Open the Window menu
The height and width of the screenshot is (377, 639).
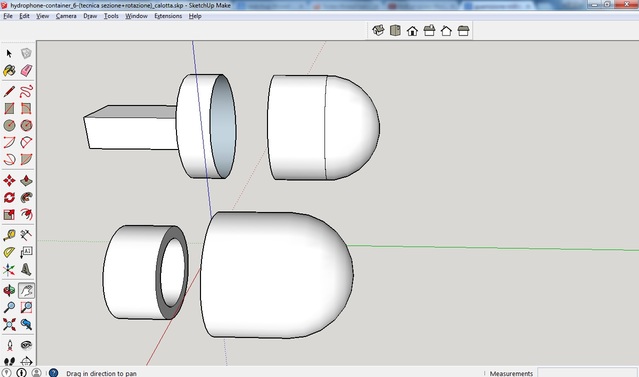pos(136,16)
